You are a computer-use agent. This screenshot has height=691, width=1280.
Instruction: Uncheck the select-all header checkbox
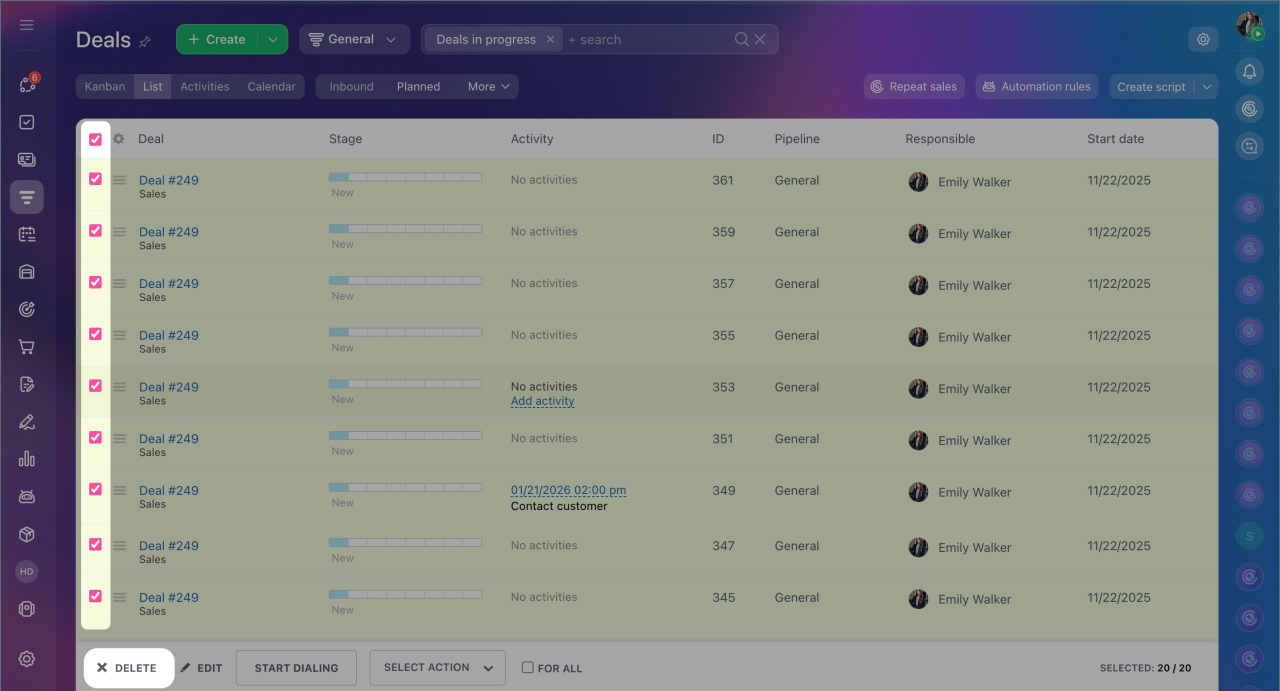[x=96, y=140]
